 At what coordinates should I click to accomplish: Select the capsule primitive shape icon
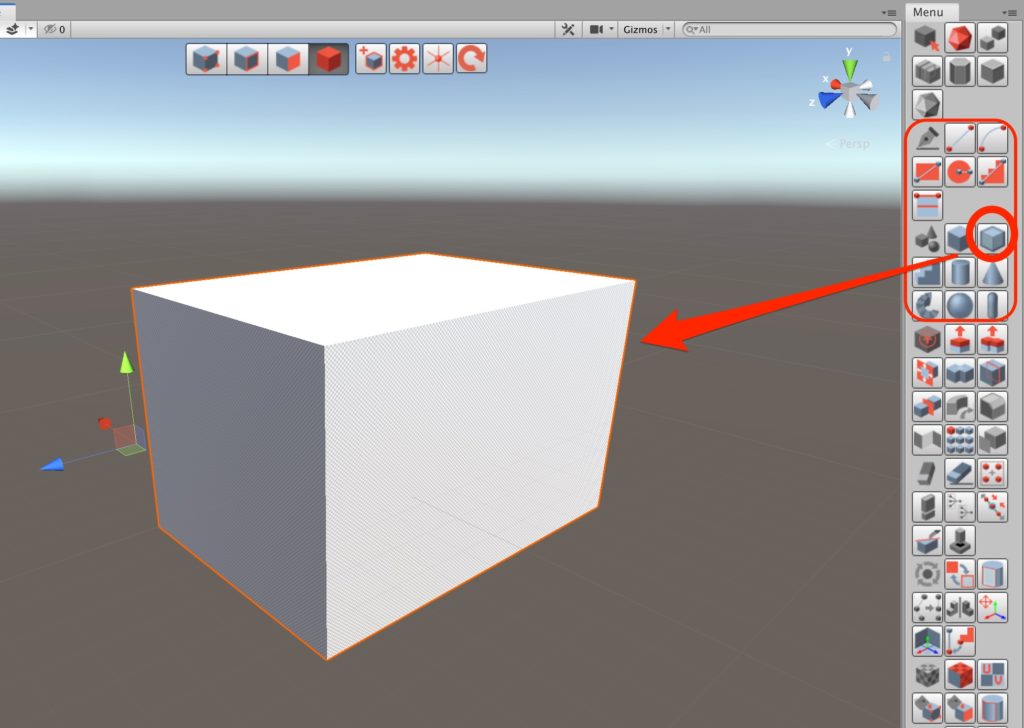coord(992,305)
